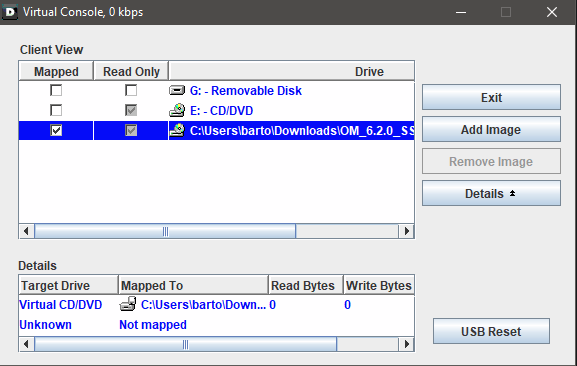Click the 'Not mapped' cell
Image resolution: width=577 pixels, height=366 pixels.
coord(153,324)
